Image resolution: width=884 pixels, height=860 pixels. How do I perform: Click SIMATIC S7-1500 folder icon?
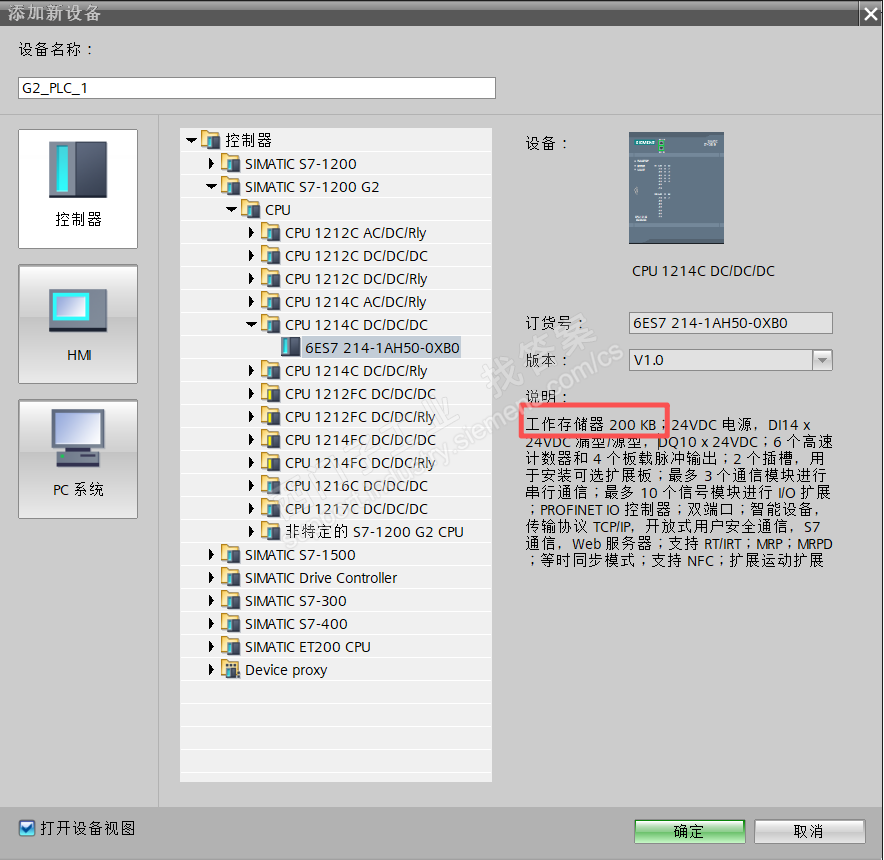point(231,554)
